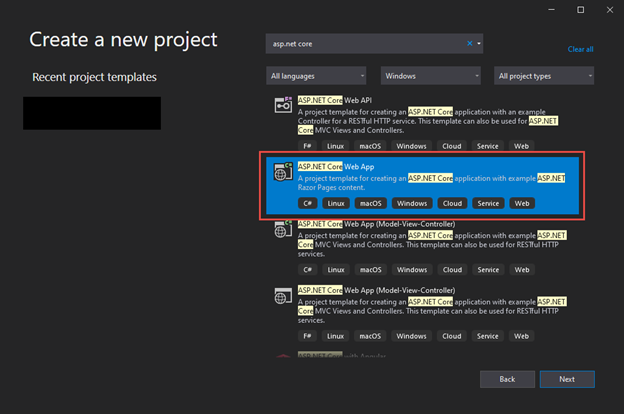This screenshot has width=624, height=414.
Task: Click the ASP.NET Core Web API template icon
Action: pos(283,105)
